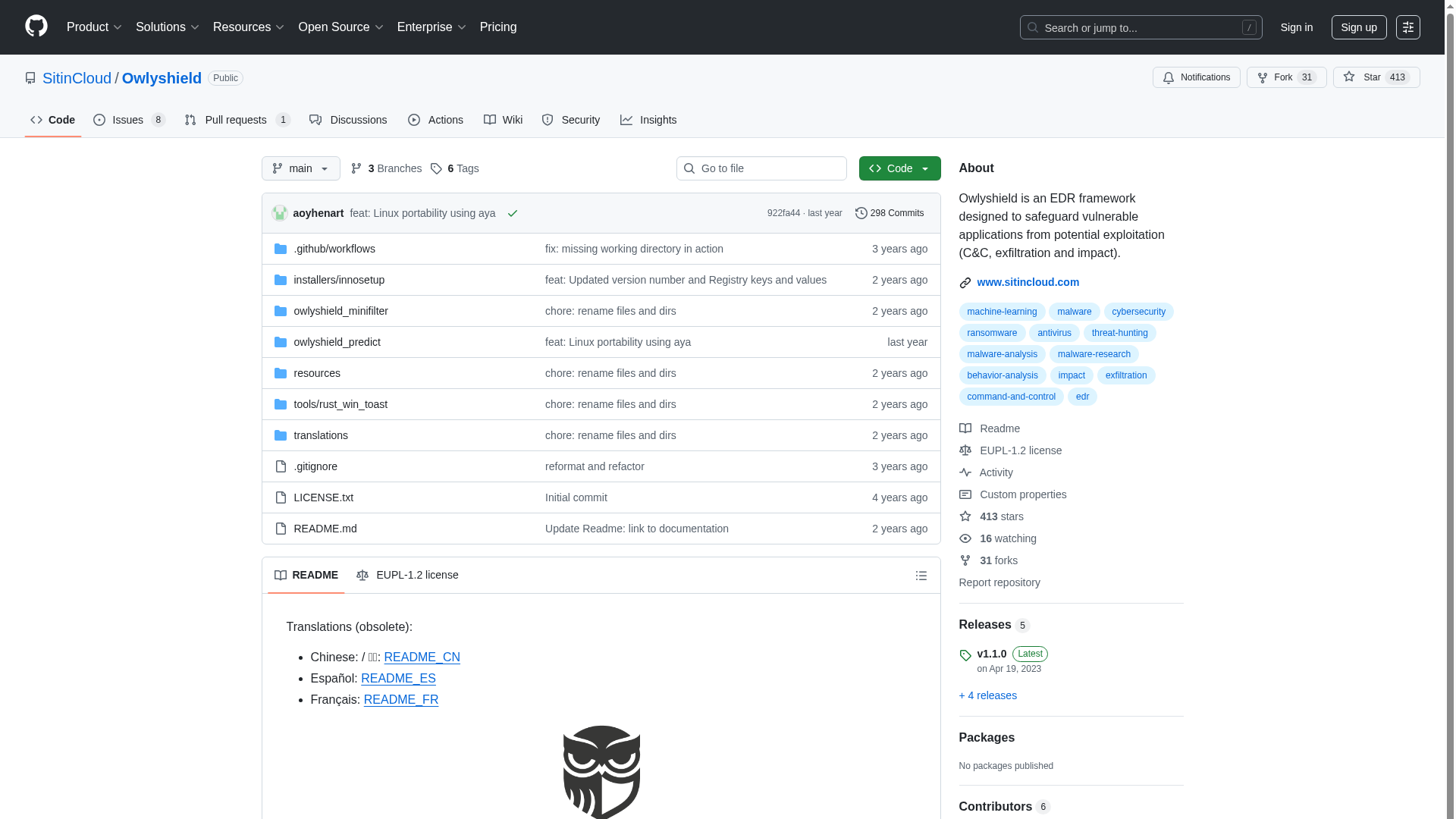View 3 Branches
Viewport: 1456px width, 819px height.
386,168
